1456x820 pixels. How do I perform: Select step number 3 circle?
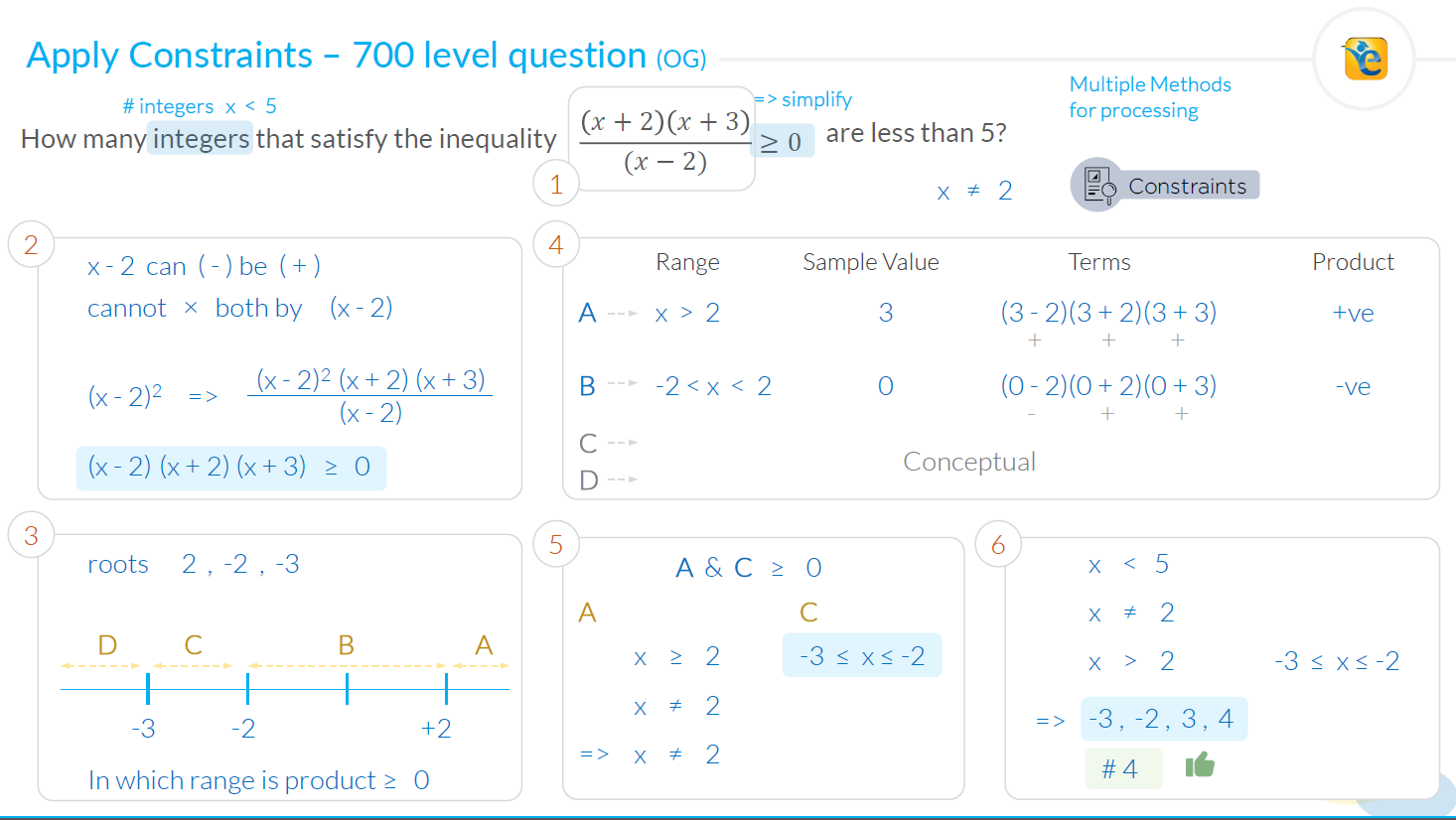(x=31, y=536)
